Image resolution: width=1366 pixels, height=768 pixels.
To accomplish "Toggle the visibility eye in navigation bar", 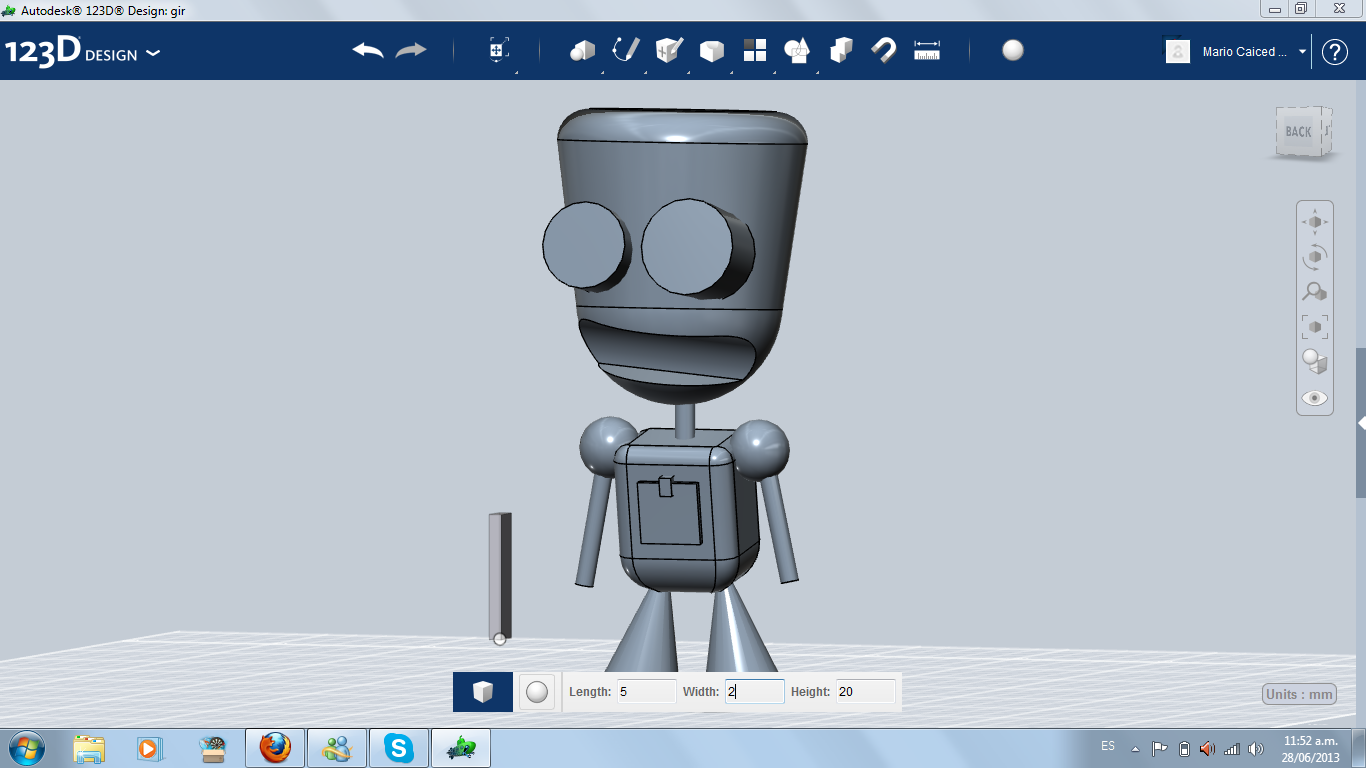I will tap(1315, 398).
